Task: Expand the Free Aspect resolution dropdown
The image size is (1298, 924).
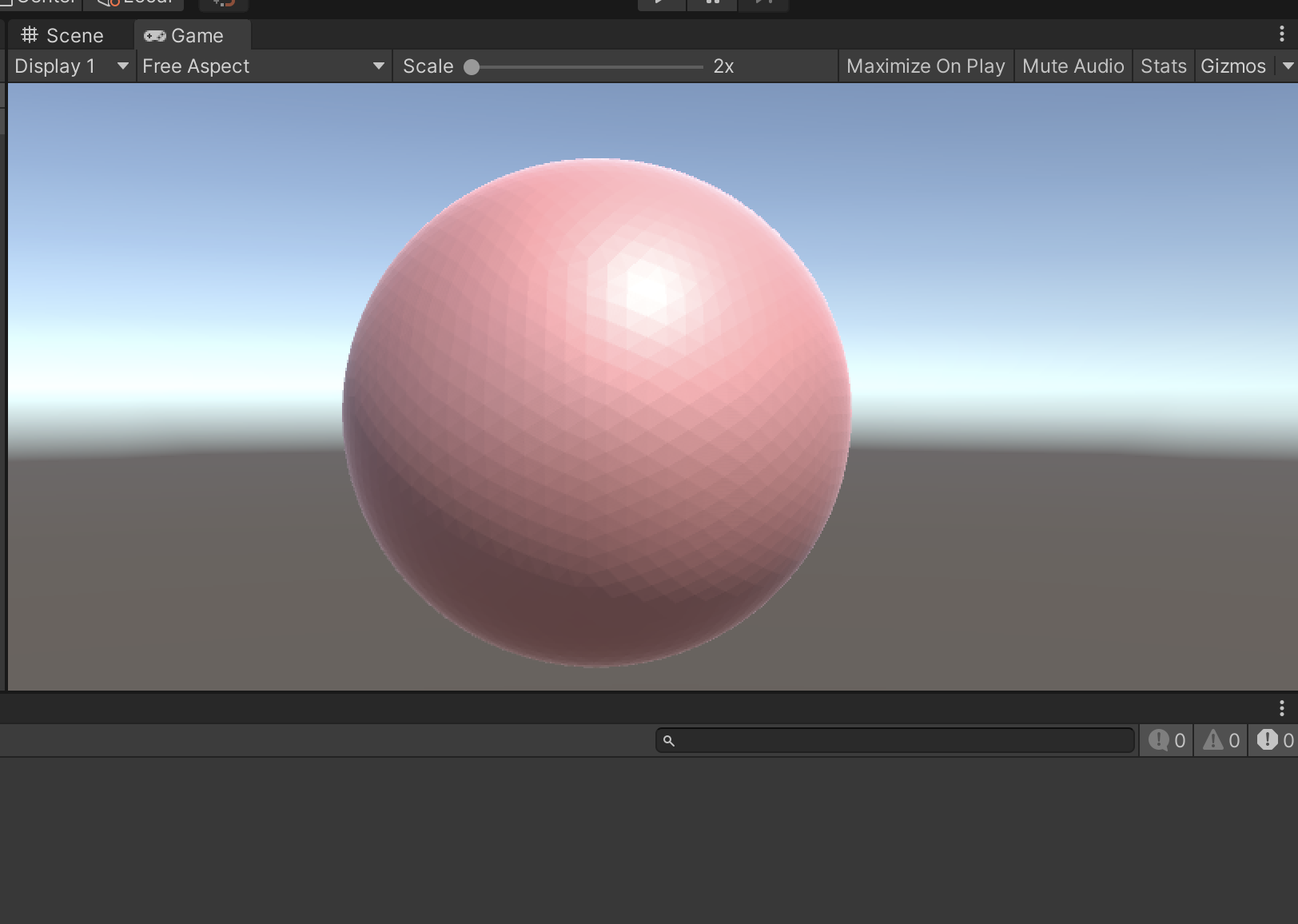Action: (x=264, y=66)
